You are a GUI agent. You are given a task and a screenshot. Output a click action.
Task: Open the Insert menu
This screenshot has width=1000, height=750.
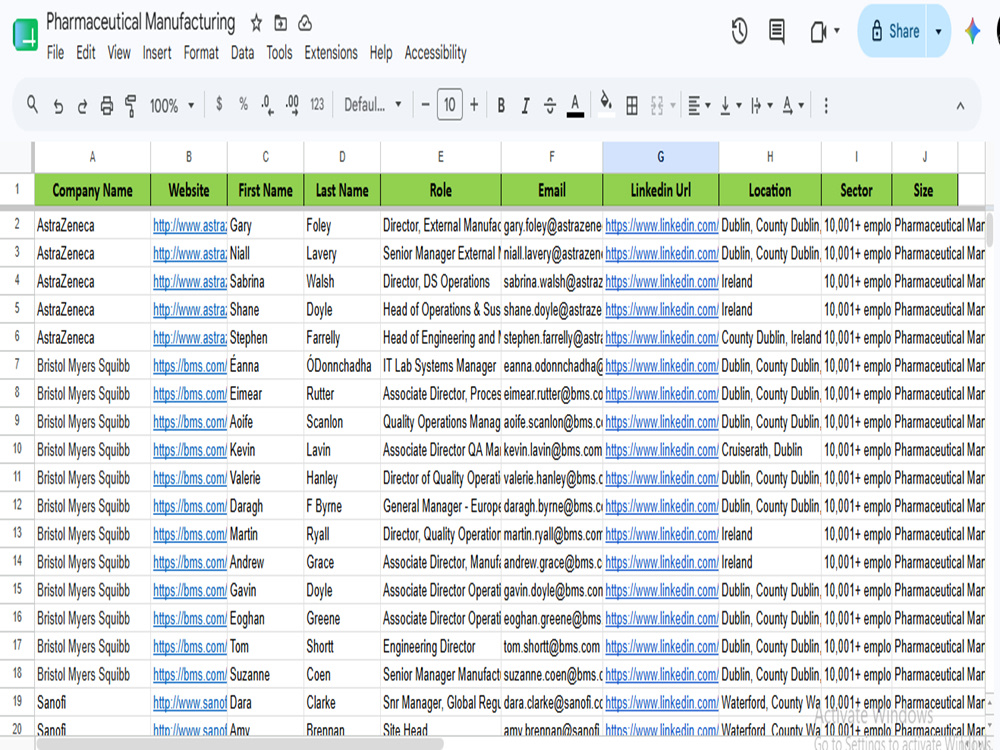click(x=157, y=52)
